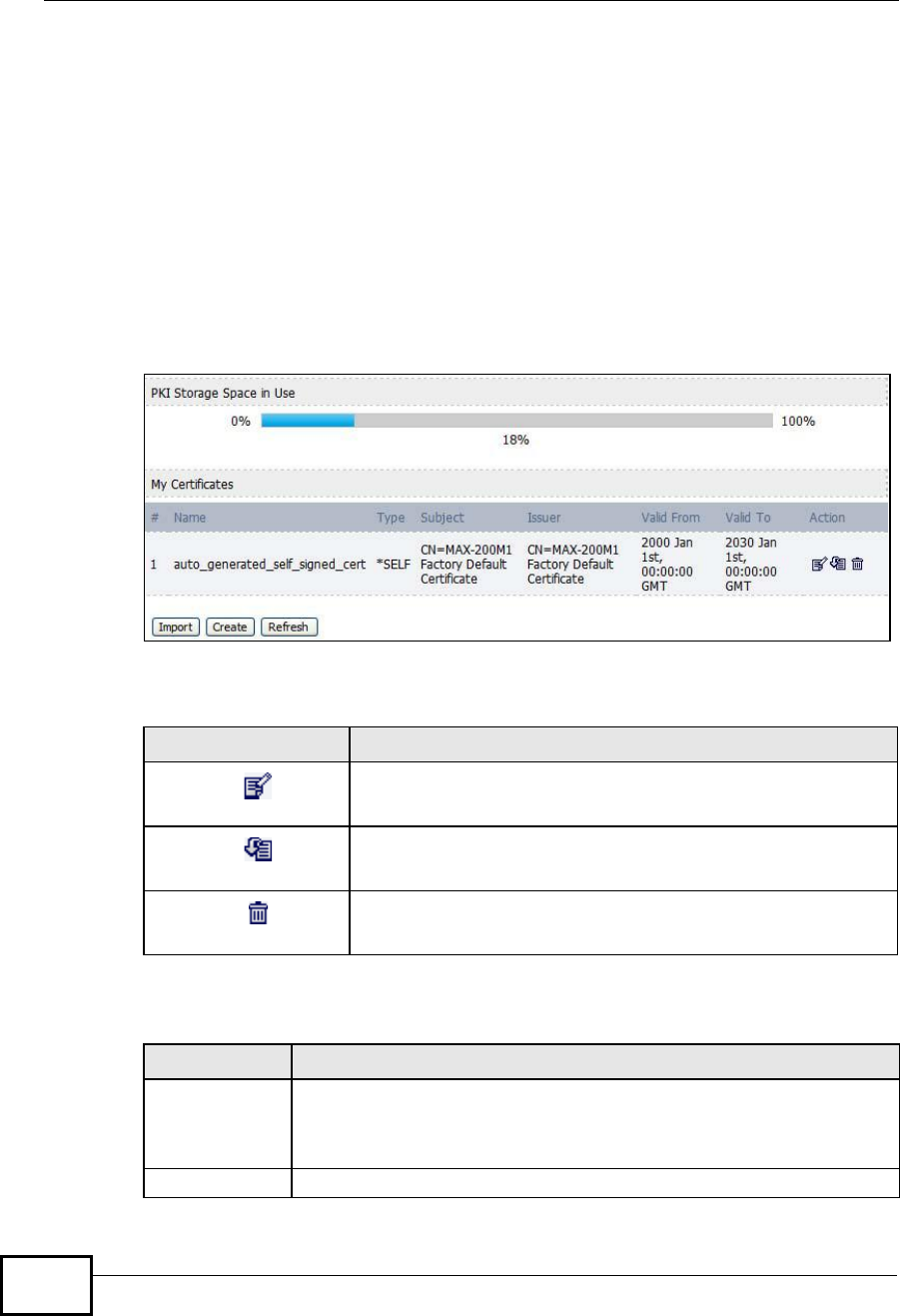900x1316 pixels.
Task: Click the trash icon in the certificate row's Action column
Action: coord(857,565)
